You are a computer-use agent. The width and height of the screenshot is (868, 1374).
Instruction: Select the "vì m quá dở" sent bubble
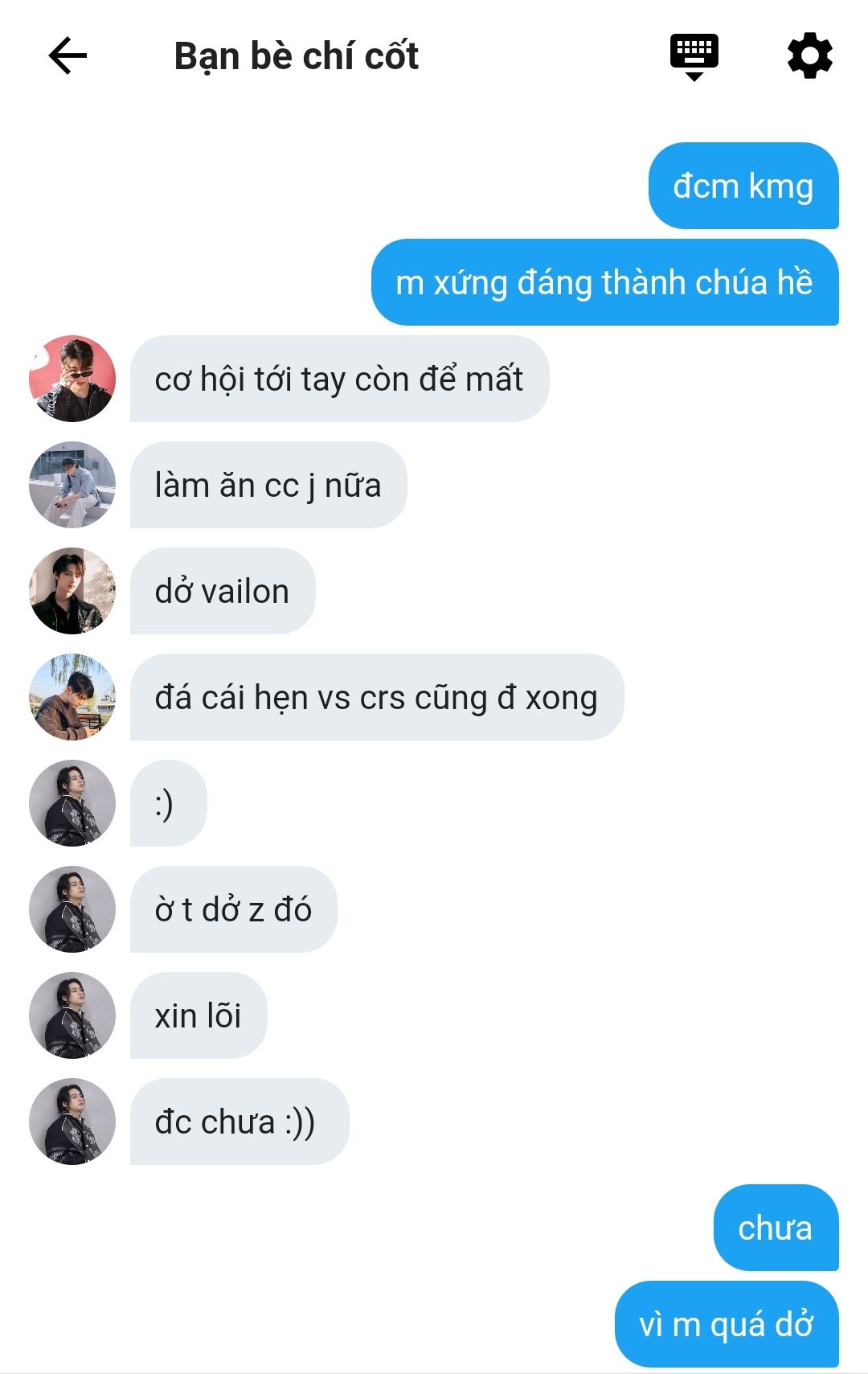(x=727, y=1324)
